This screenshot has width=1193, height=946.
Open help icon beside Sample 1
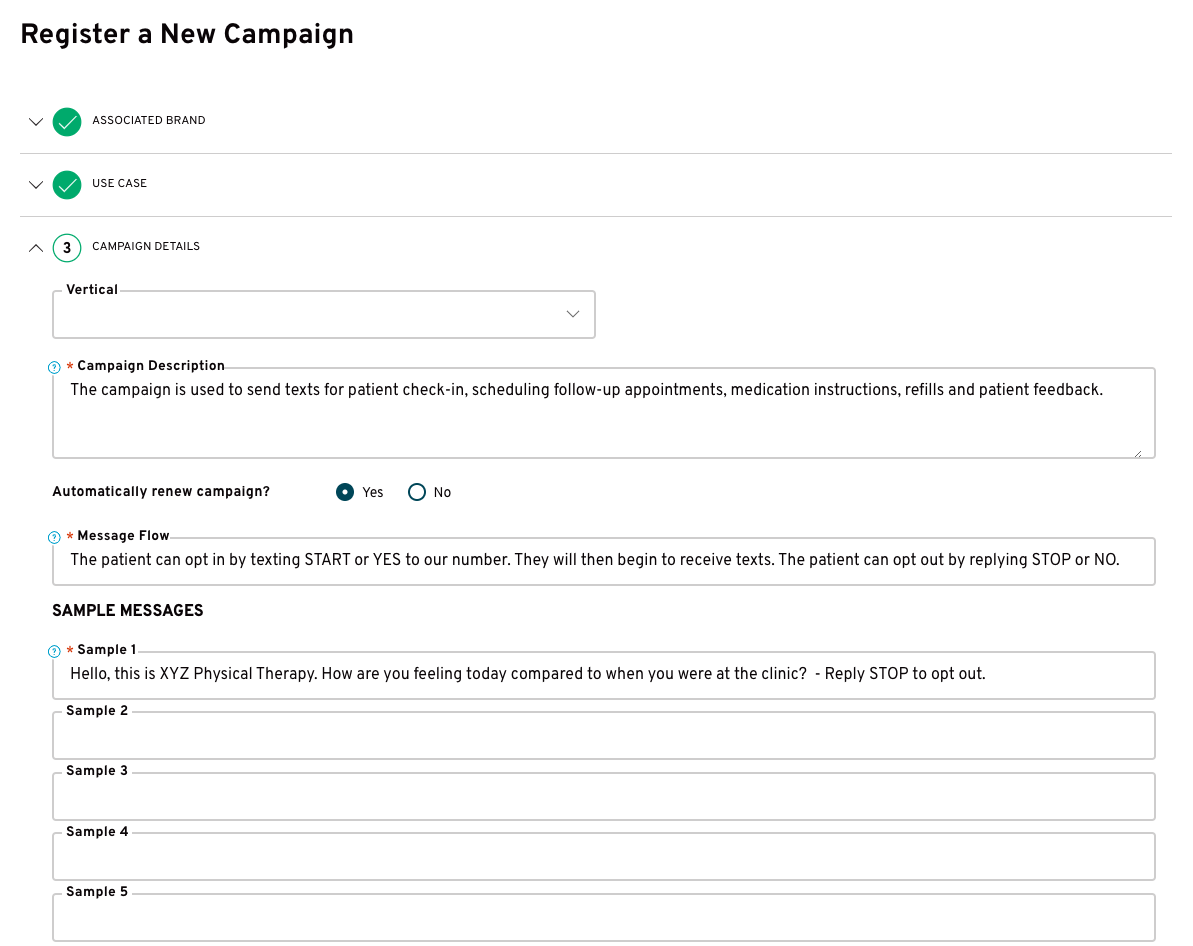click(54, 651)
